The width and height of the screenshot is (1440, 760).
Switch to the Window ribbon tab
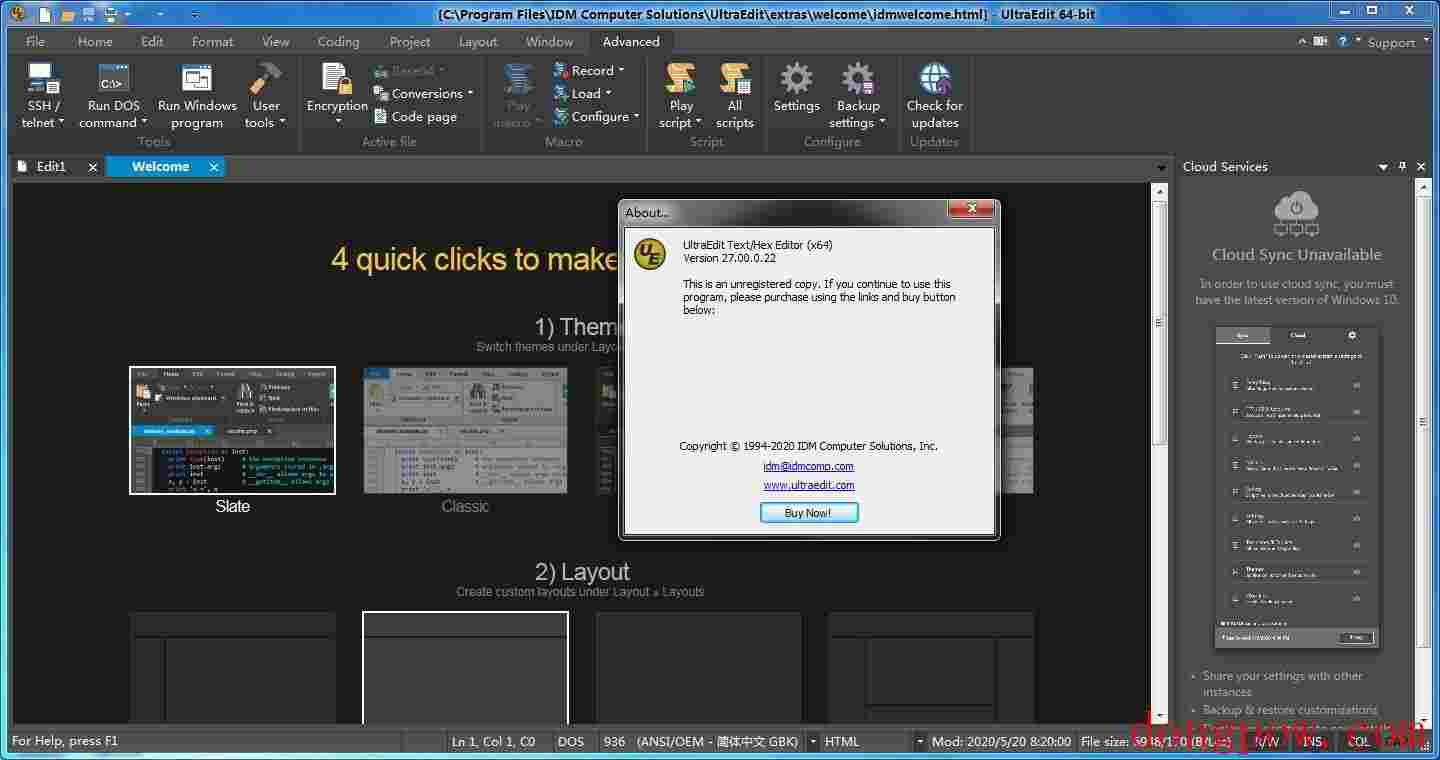tap(549, 41)
